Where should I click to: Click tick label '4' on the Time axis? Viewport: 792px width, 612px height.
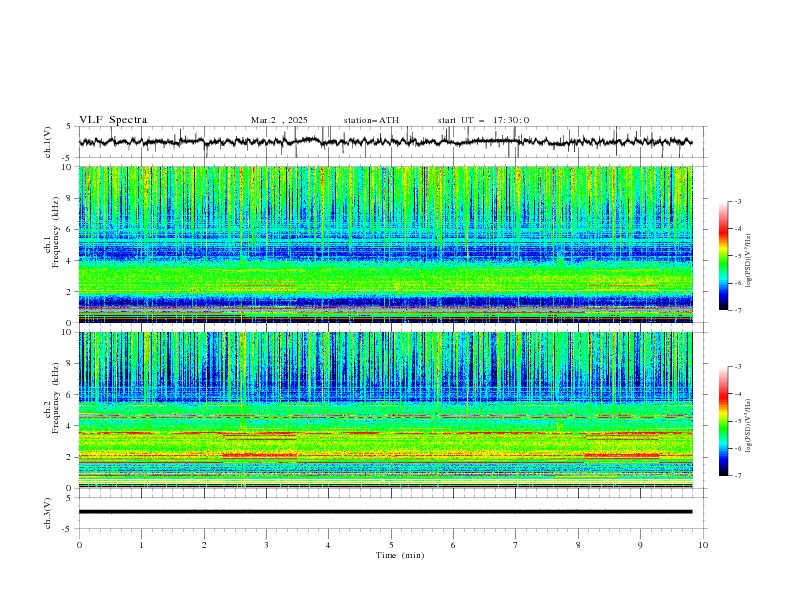pos(328,545)
